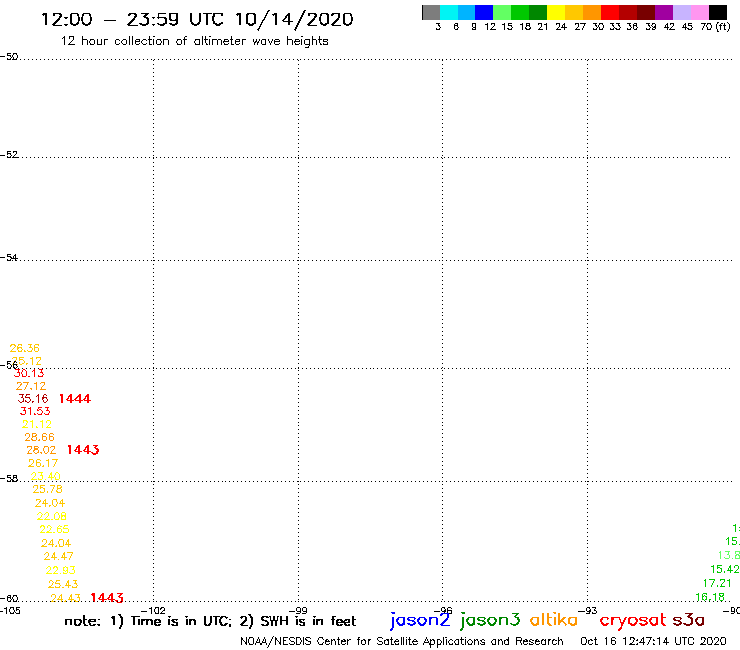Click the green wave height value 15.42
This screenshot has width=740, height=650.
pyautogui.click(x=724, y=569)
